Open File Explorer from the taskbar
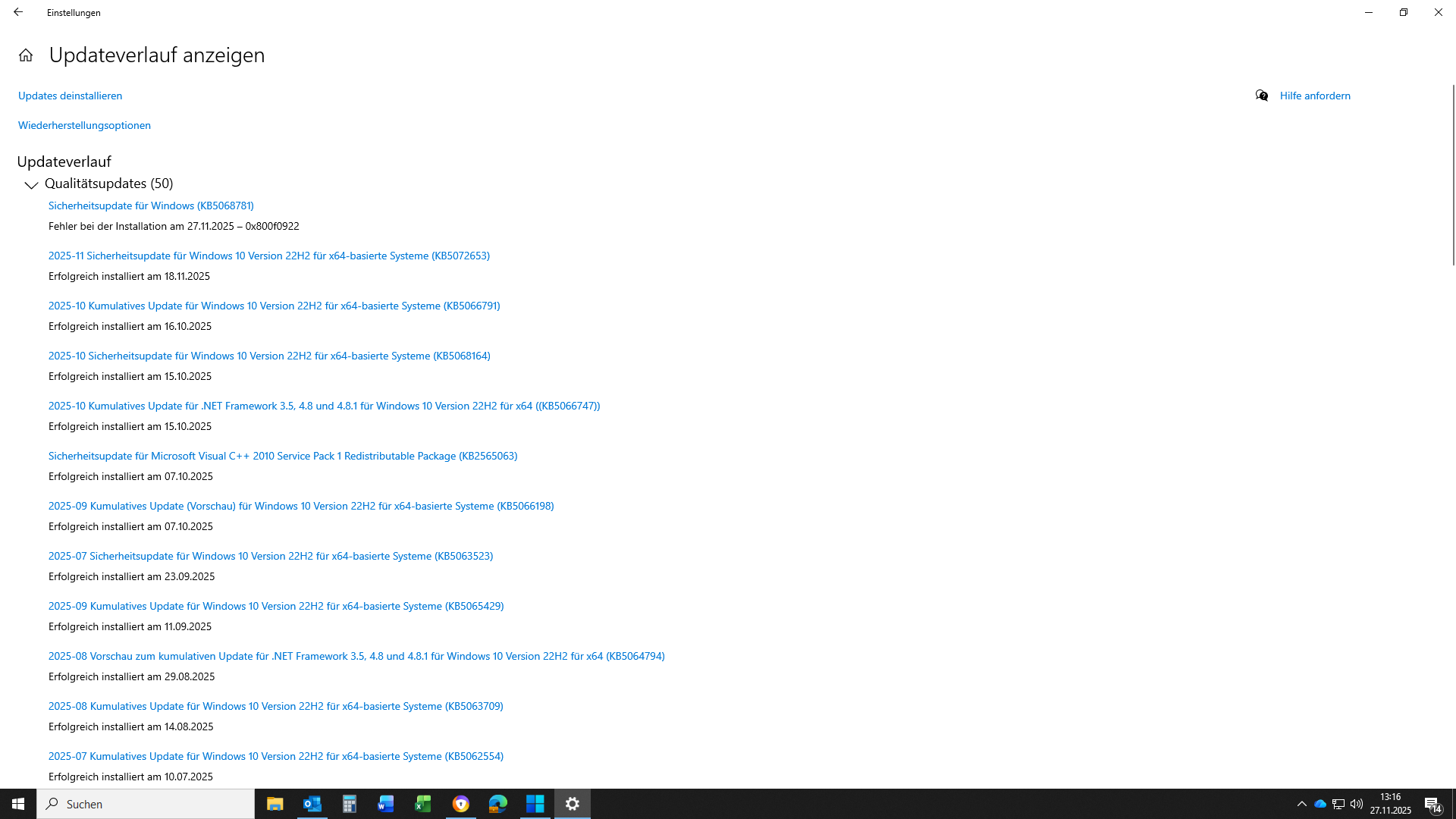Screen dimensions: 1456x819 point(275,804)
